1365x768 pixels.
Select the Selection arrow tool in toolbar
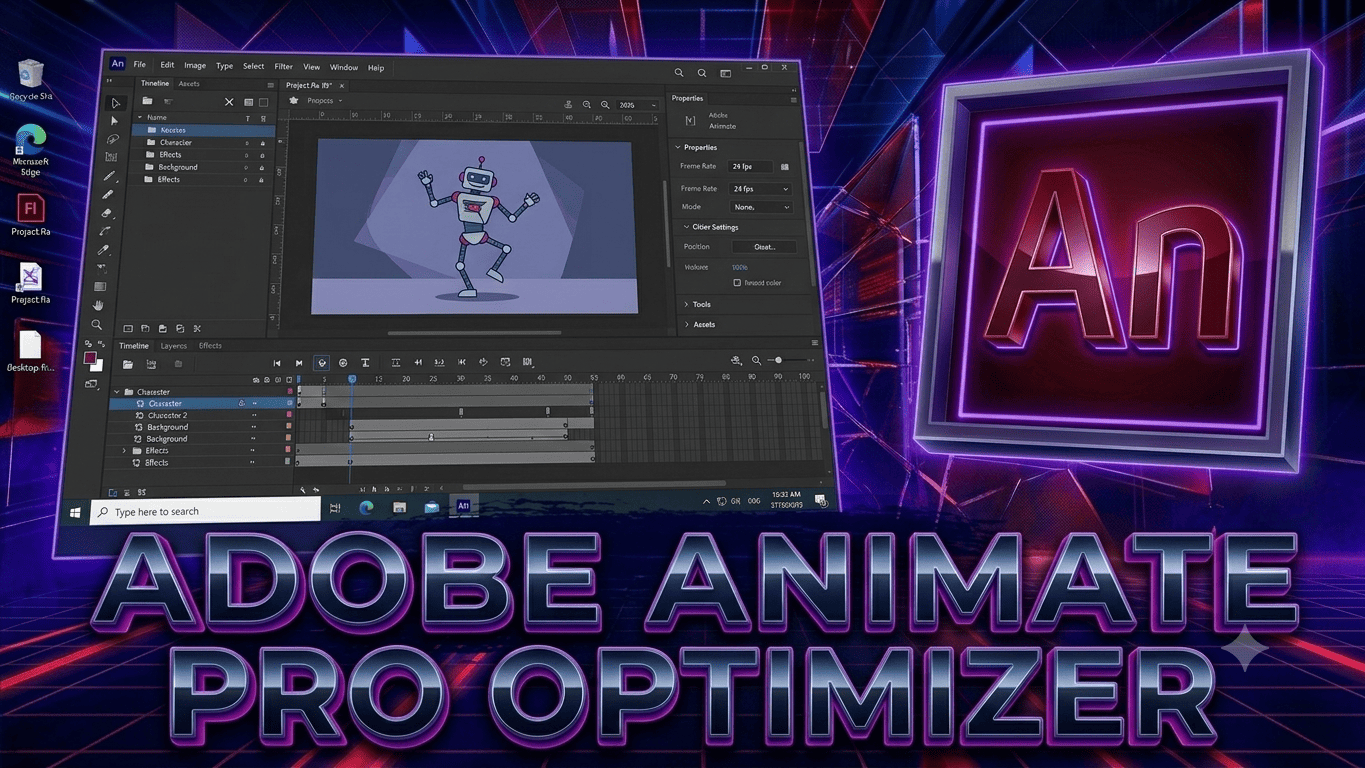click(115, 103)
